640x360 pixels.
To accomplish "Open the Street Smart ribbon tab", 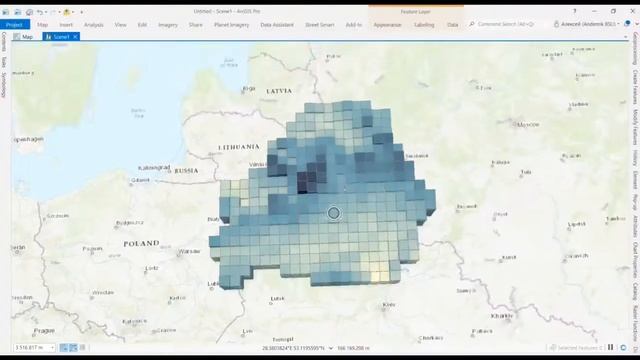I will (x=320, y=24).
